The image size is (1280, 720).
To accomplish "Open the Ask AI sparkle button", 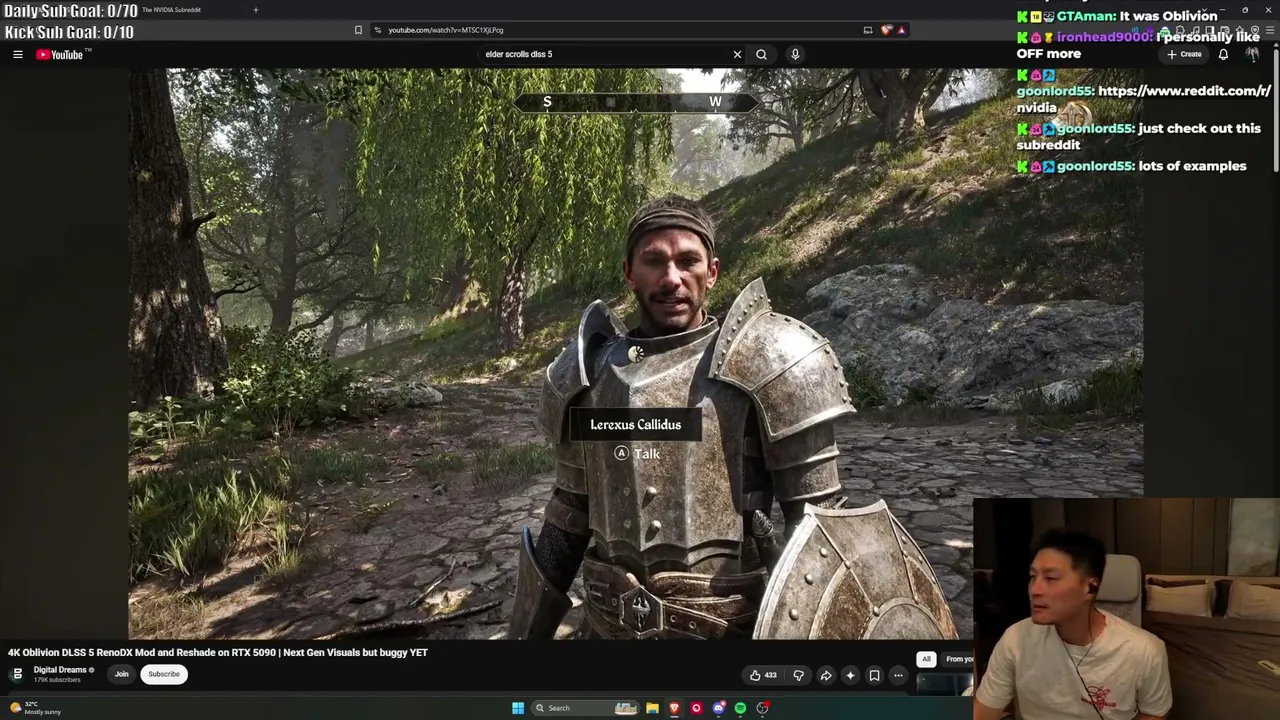I will (850, 676).
